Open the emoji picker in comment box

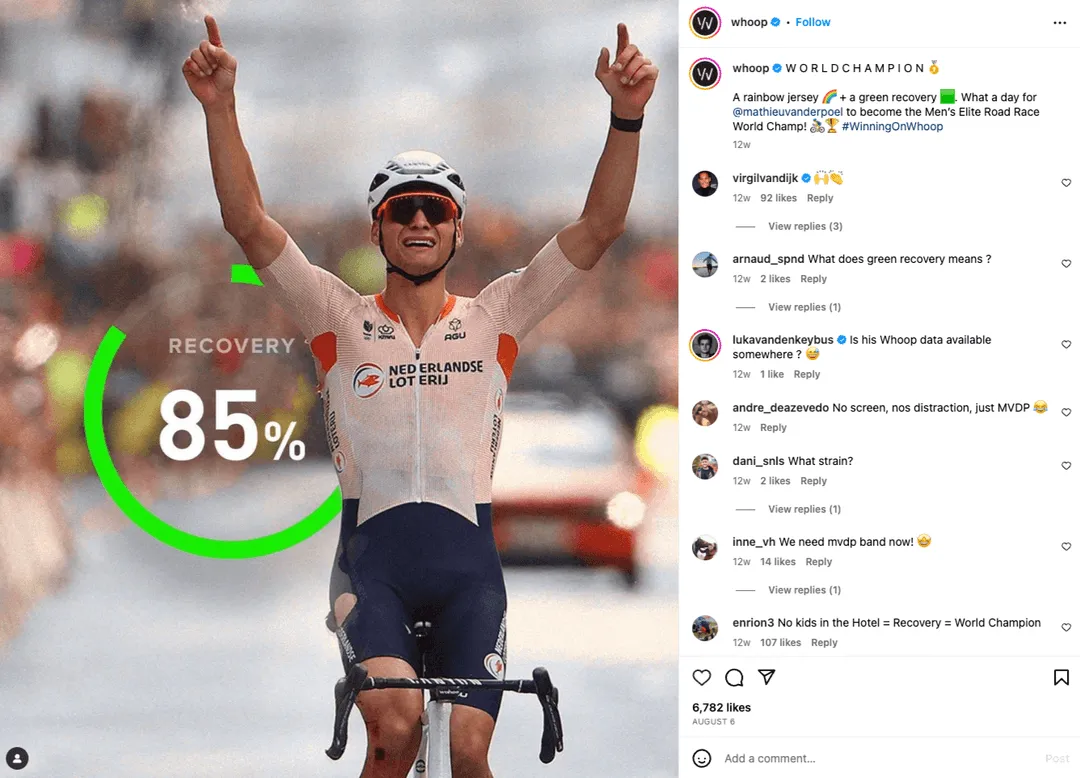pyautogui.click(x=701, y=758)
